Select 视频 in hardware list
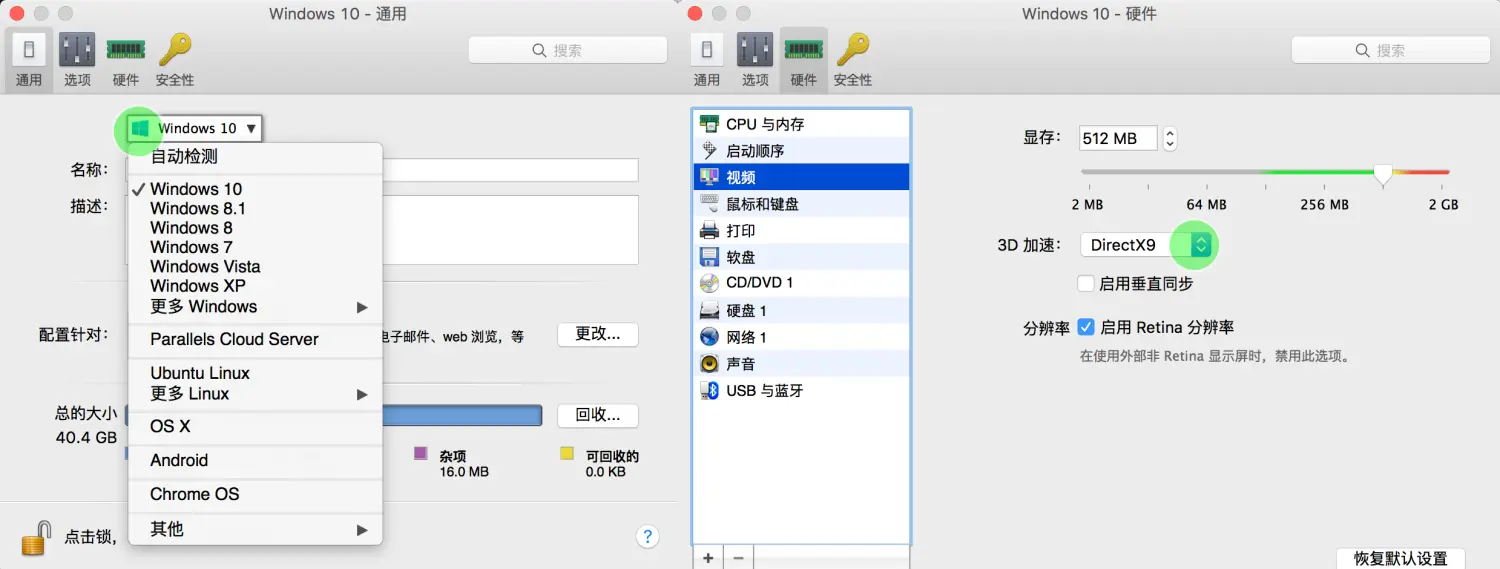The width and height of the screenshot is (1500, 569). pyautogui.click(x=801, y=177)
